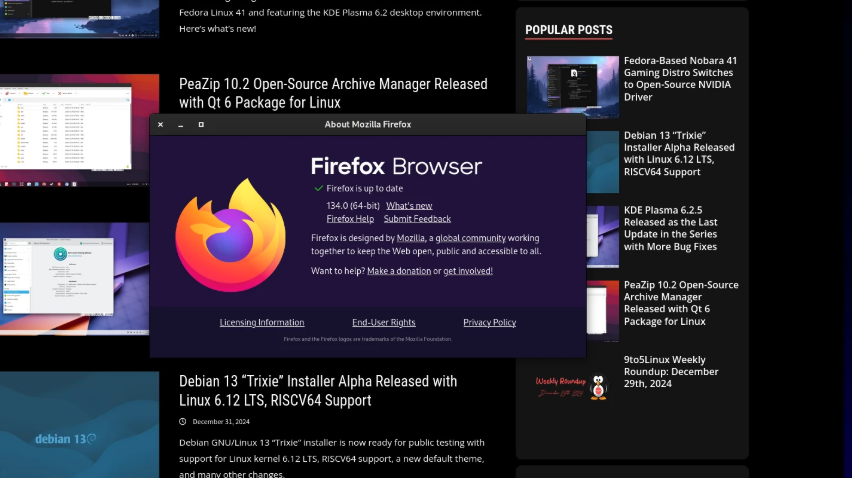Image resolution: width=852 pixels, height=478 pixels.
Task: Click the Make a donation link
Action: pos(399,271)
